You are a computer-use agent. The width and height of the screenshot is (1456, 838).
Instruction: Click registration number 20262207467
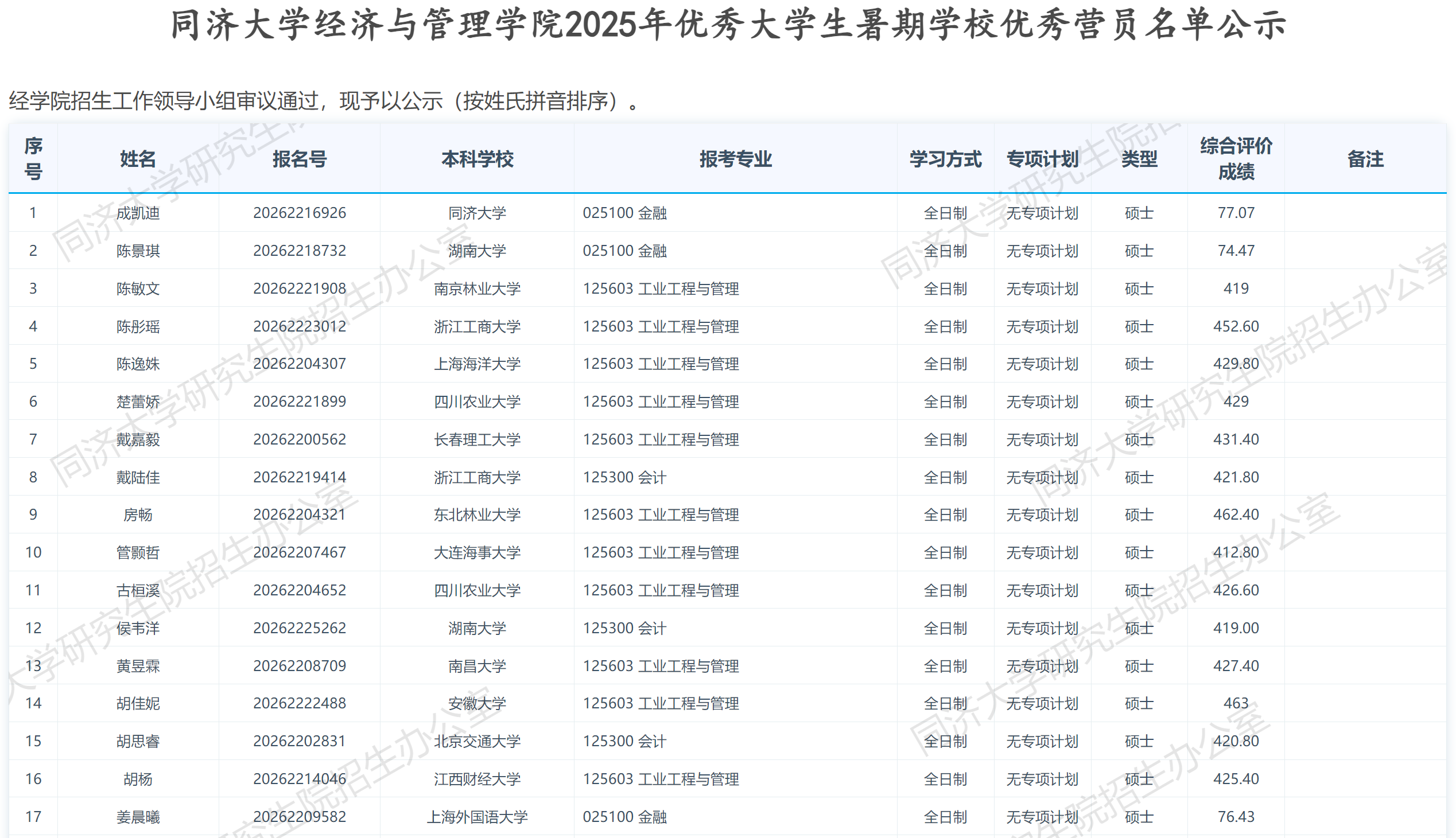coord(300,552)
